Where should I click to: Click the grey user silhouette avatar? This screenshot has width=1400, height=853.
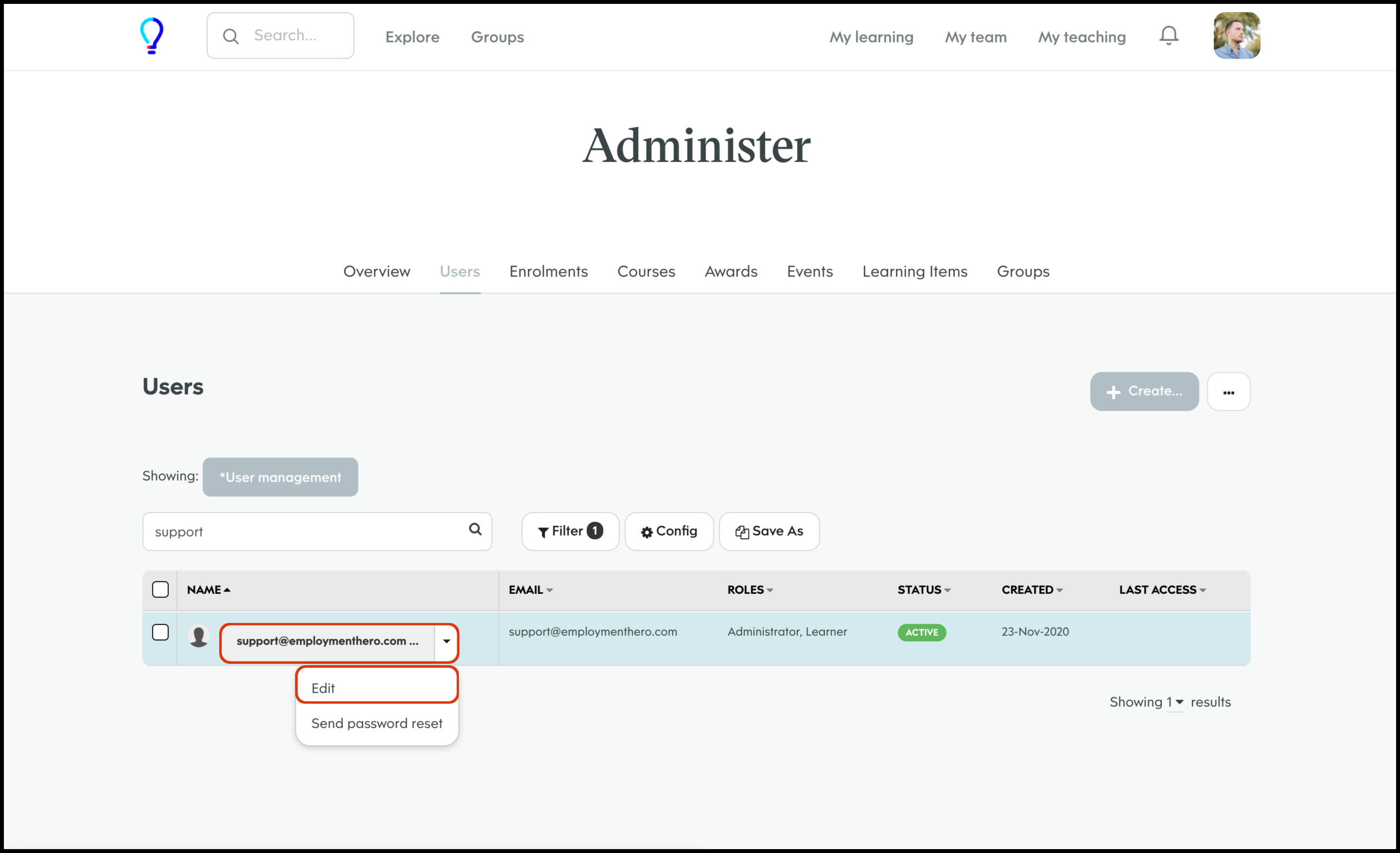click(x=199, y=637)
